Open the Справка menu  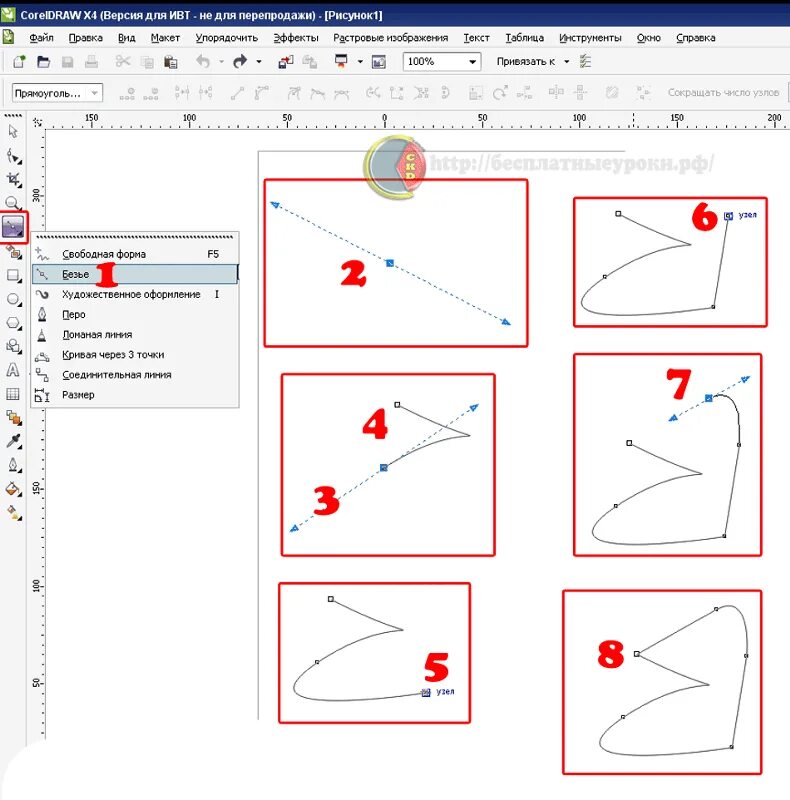tap(695, 38)
